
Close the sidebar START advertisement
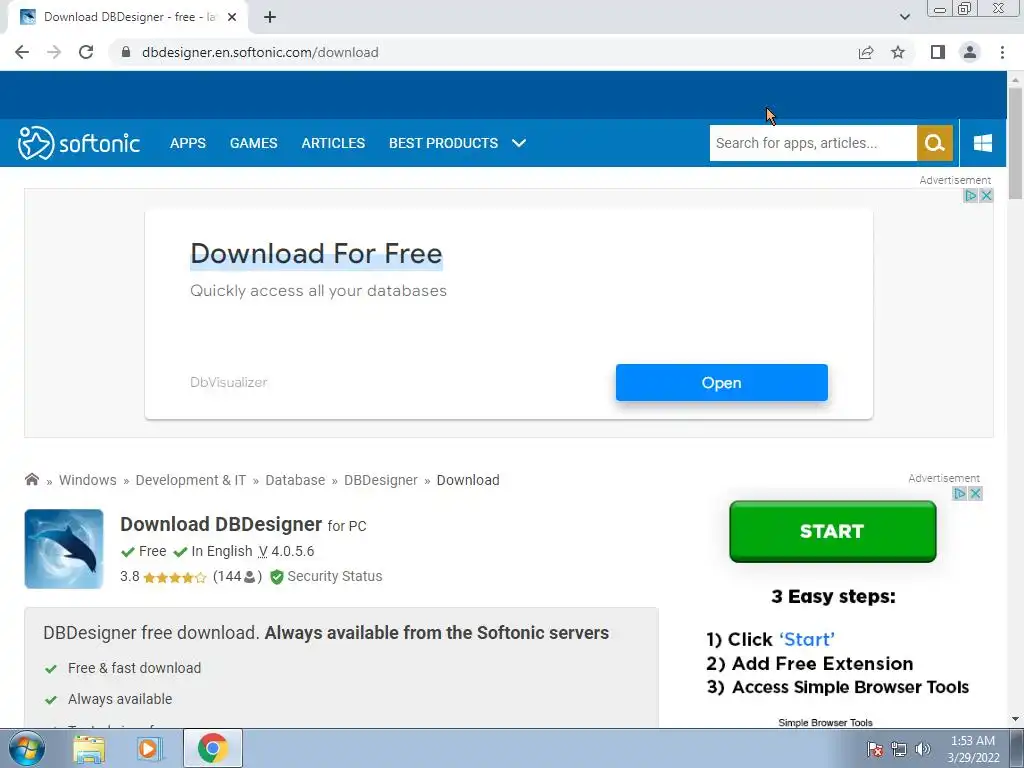[x=975, y=494]
